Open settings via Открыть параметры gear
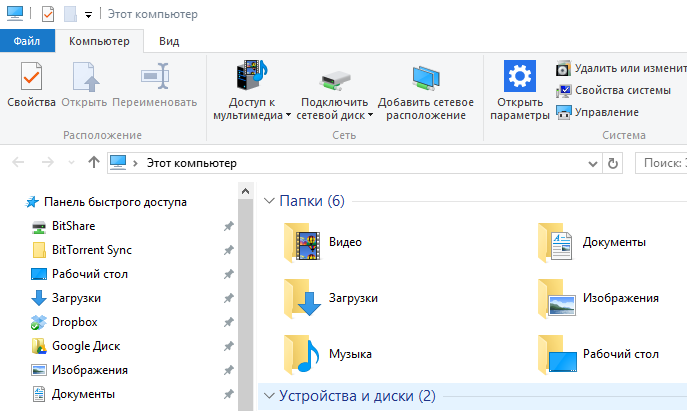The image size is (687, 411). (x=520, y=76)
